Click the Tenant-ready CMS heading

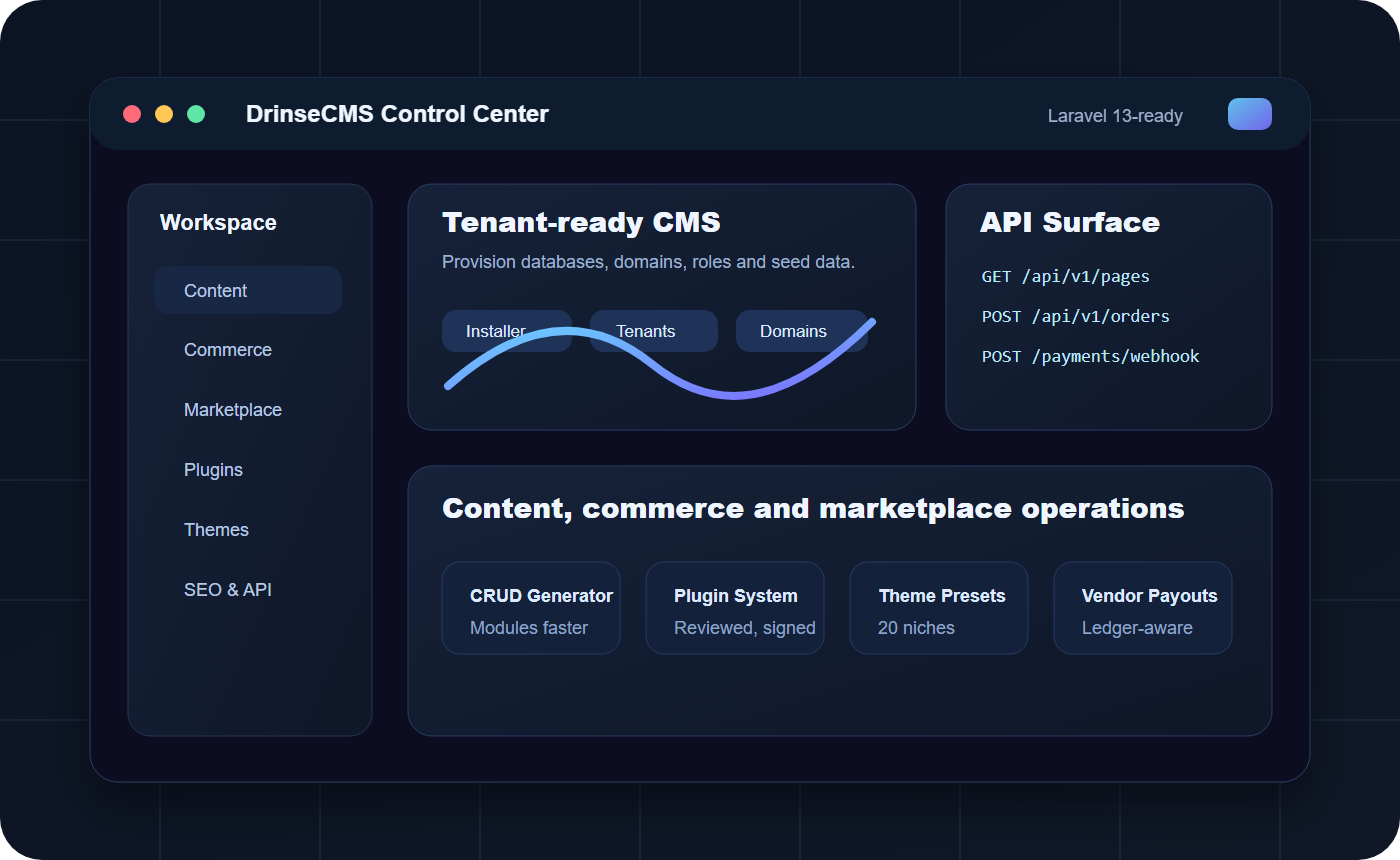pos(581,222)
